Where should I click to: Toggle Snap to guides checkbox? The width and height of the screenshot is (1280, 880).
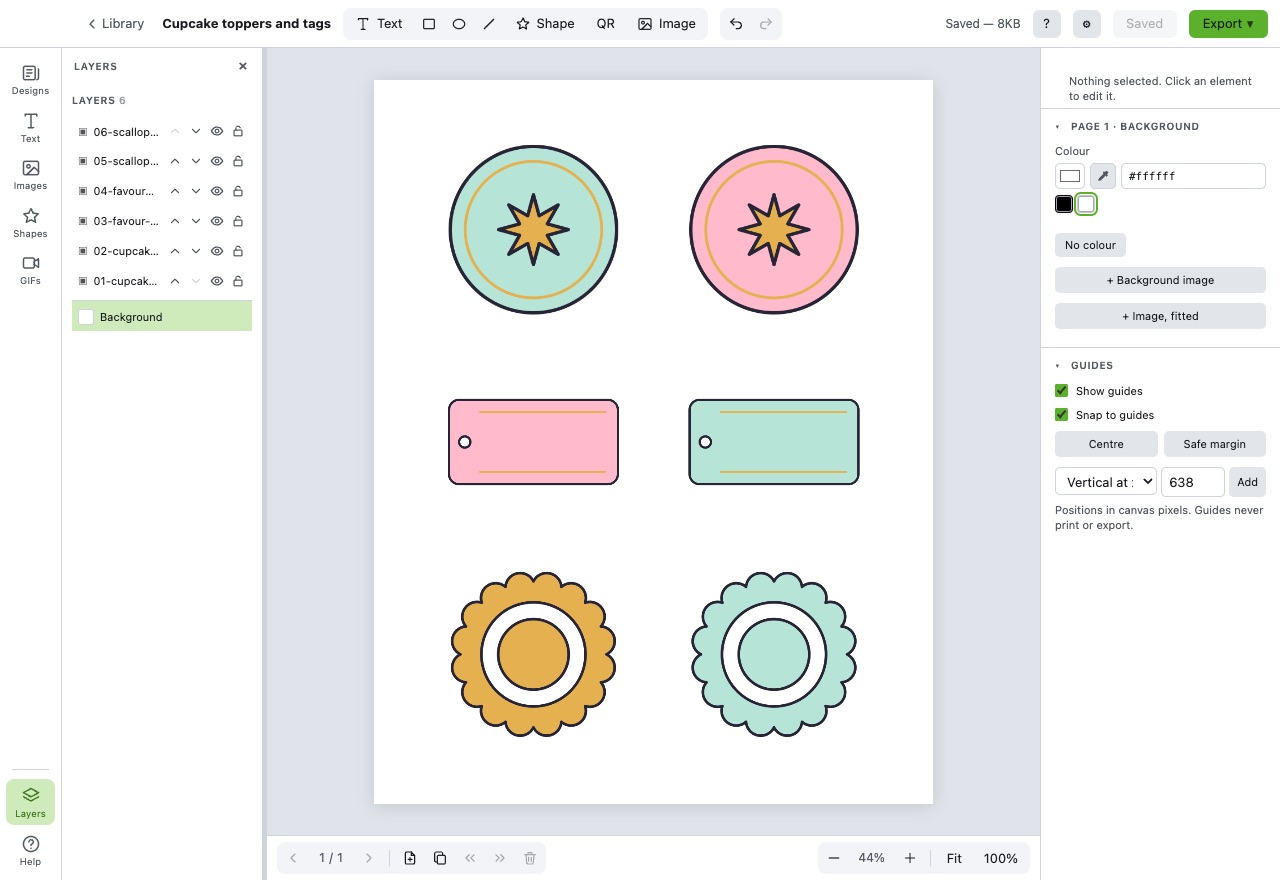coord(1062,415)
